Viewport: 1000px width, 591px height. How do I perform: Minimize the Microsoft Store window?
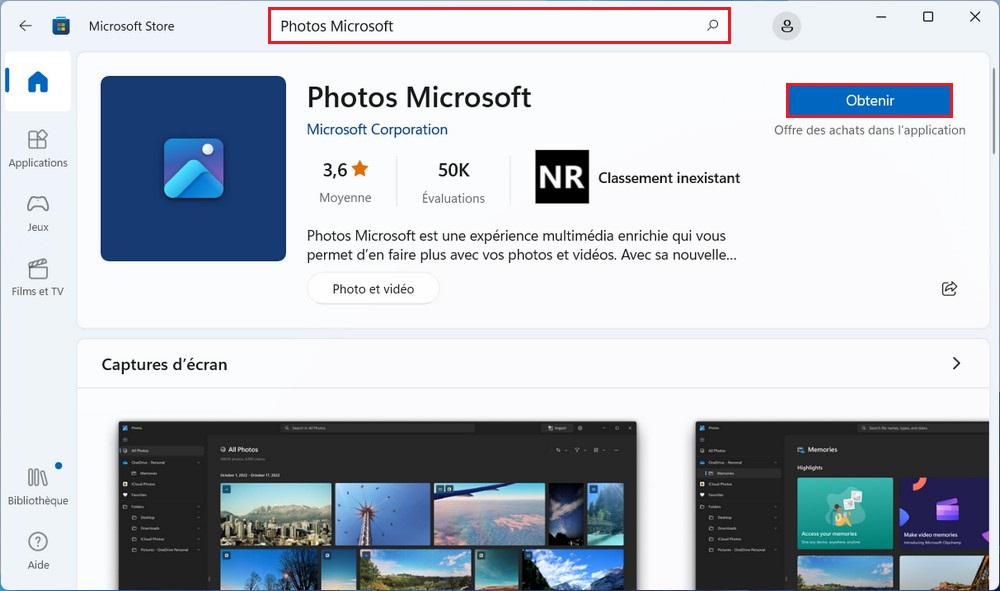[881, 17]
